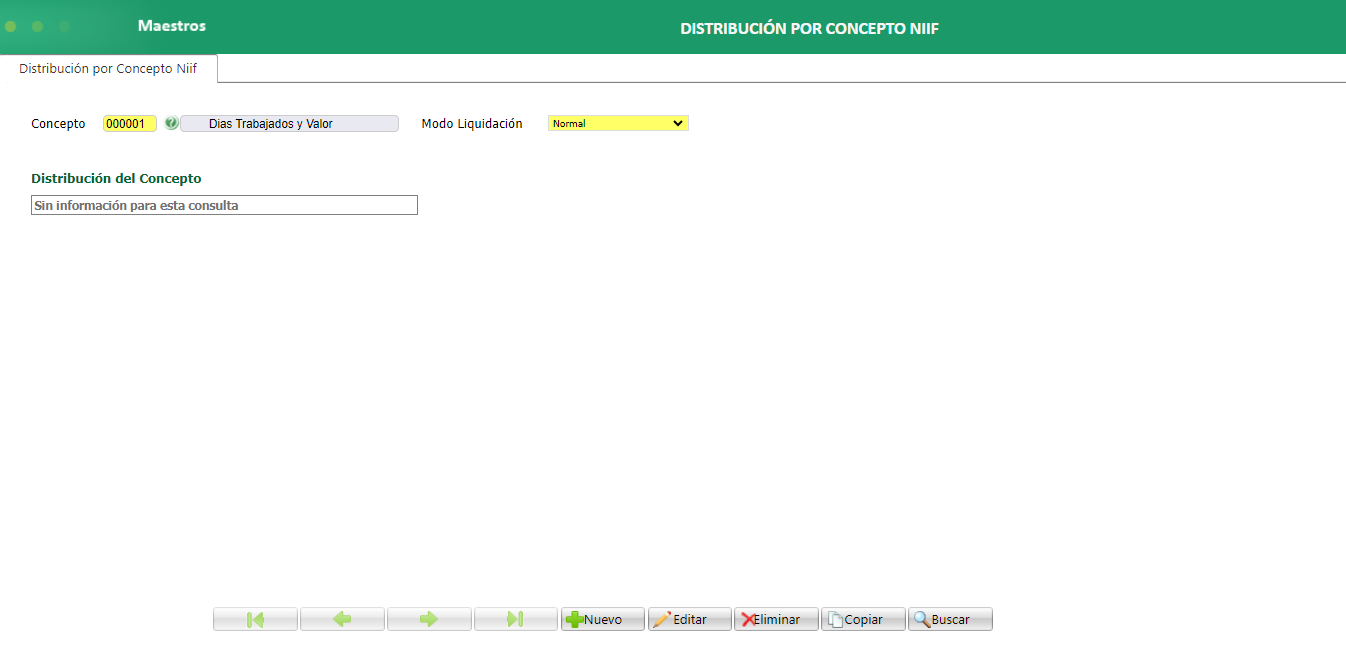The width and height of the screenshot is (1346, 658).
Task: Go to the previous record arrow
Action: pyautogui.click(x=342, y=618)
